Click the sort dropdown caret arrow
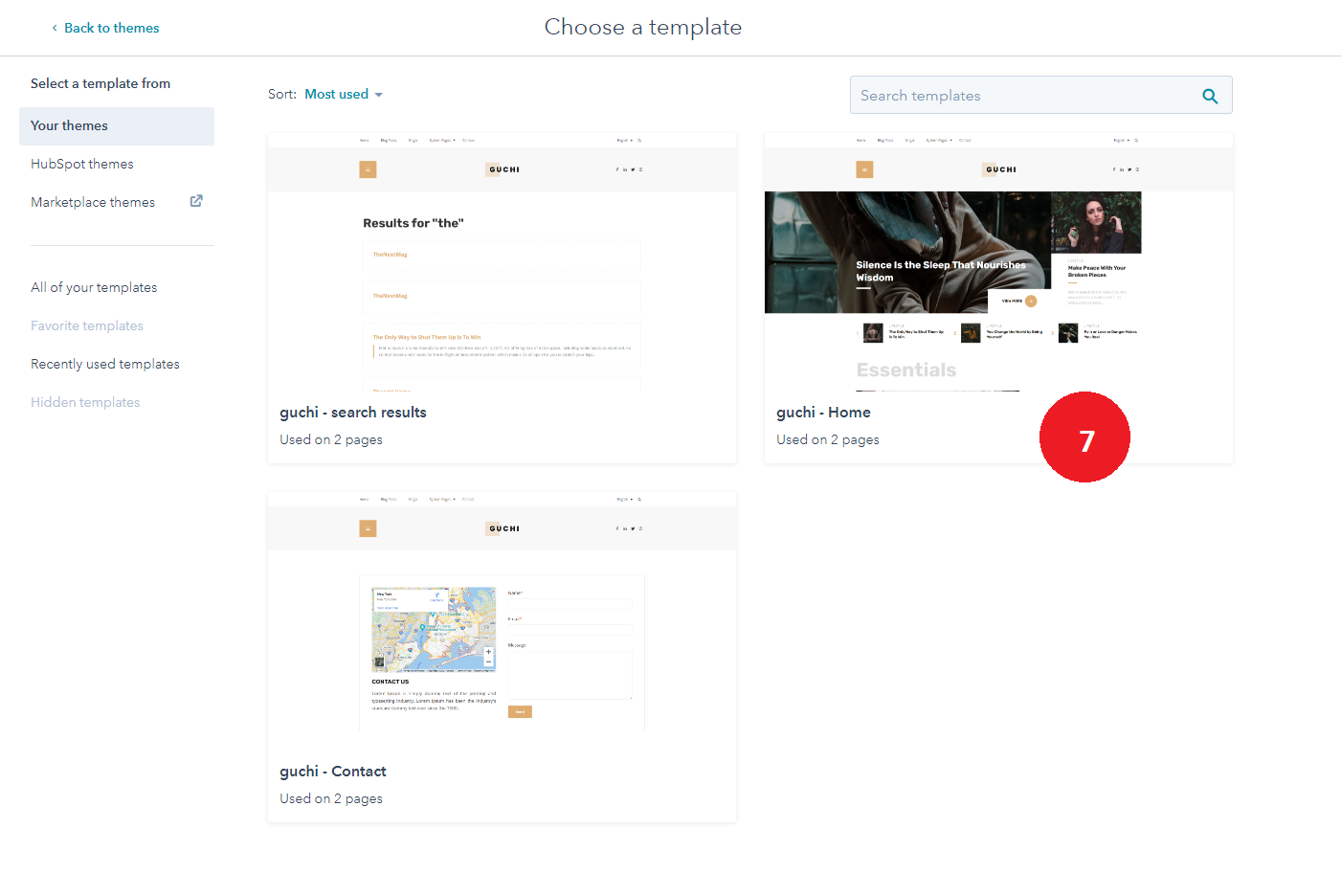 tap(379, 95)
